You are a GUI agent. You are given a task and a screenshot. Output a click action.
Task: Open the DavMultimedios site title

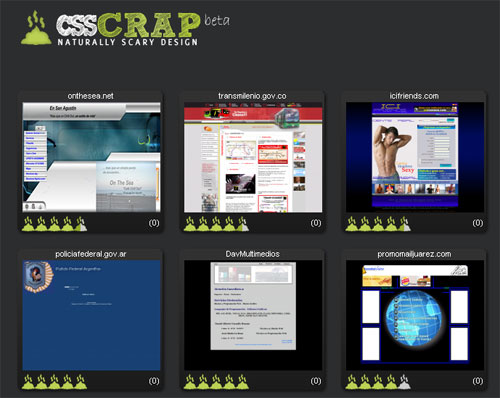point(252,254)
